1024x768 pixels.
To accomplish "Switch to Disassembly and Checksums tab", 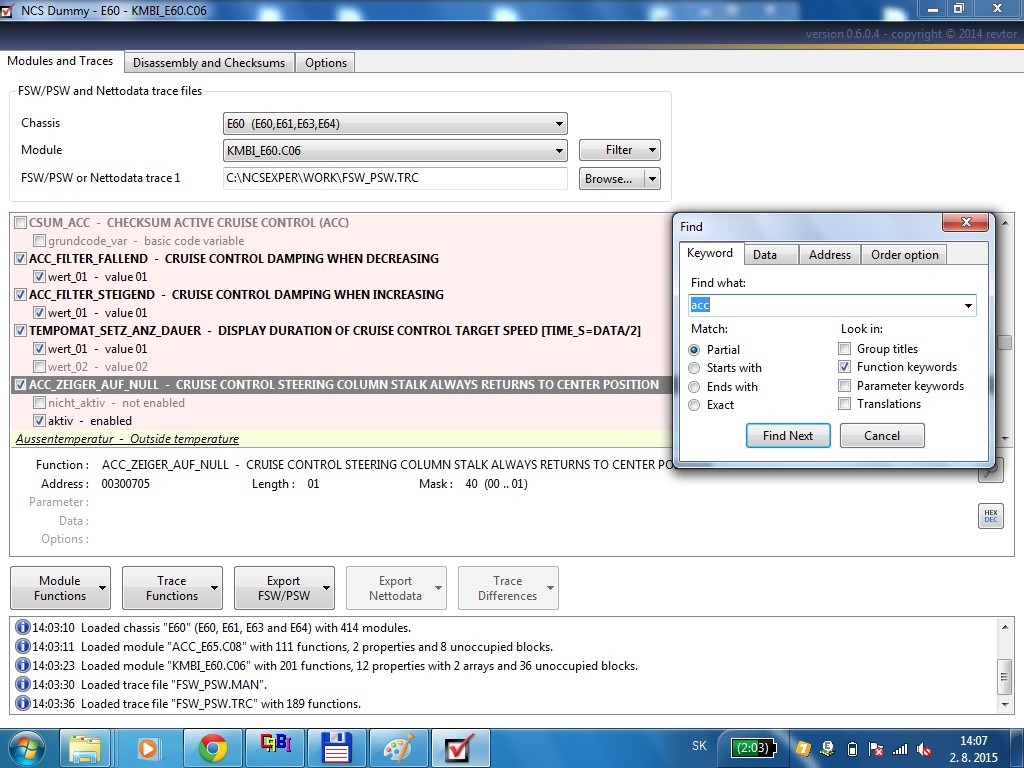I will (x=209, y=63).
